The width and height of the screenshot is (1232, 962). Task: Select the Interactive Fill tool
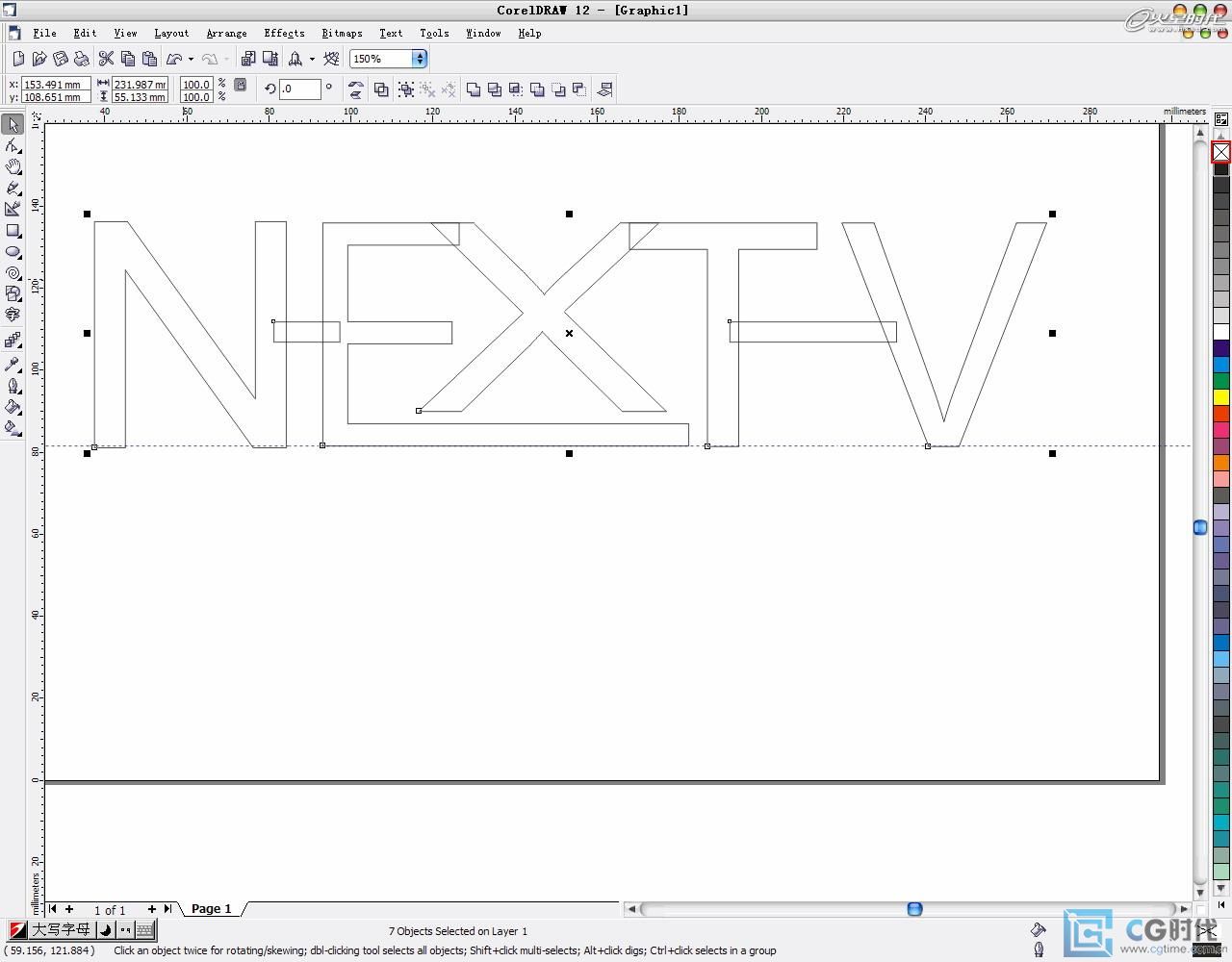point(13,428)
